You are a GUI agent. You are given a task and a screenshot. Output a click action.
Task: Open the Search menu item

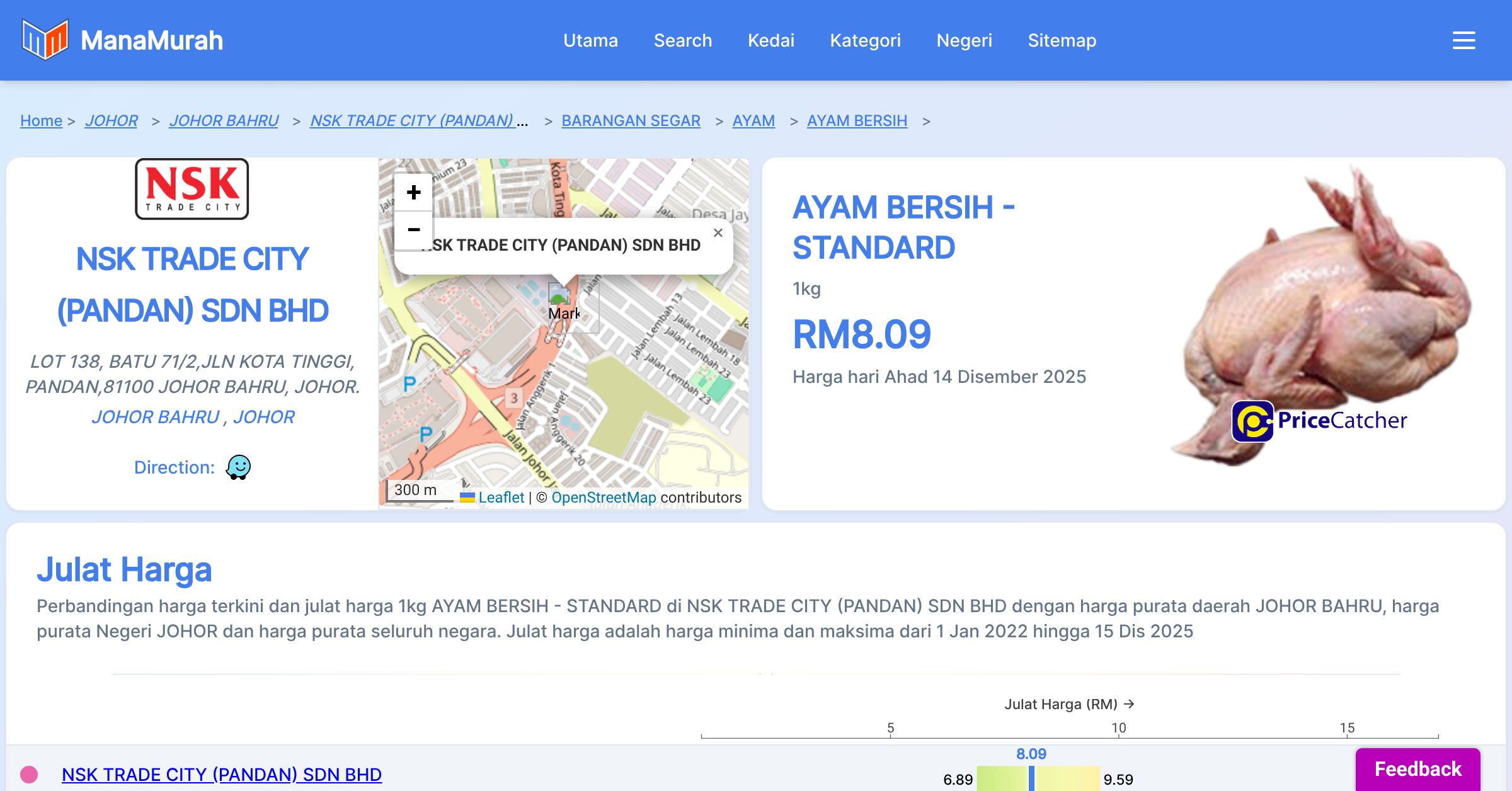(x=682, y=40)
